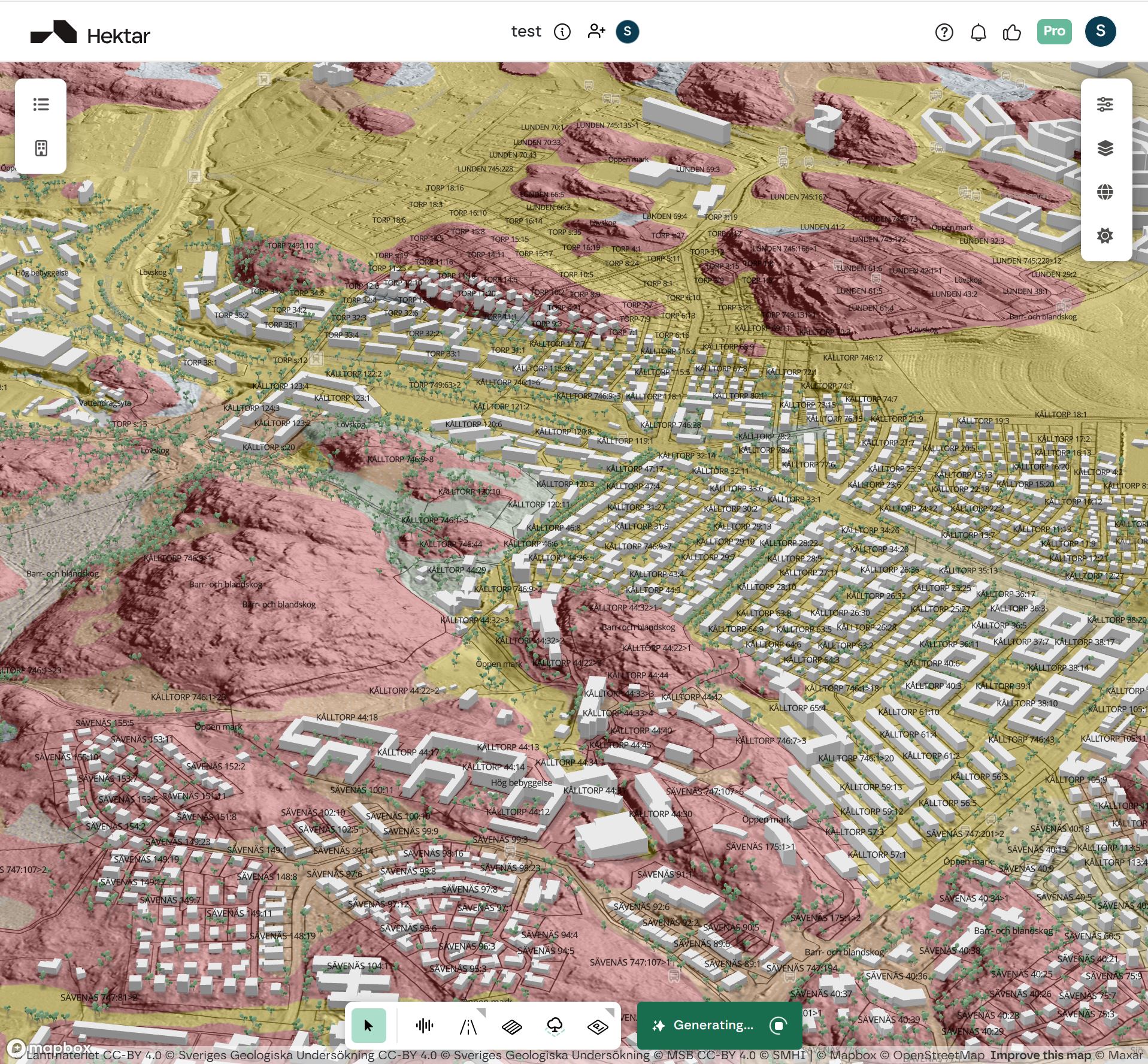
Task: Click the Hektar logo
Action: click(90, 32)
